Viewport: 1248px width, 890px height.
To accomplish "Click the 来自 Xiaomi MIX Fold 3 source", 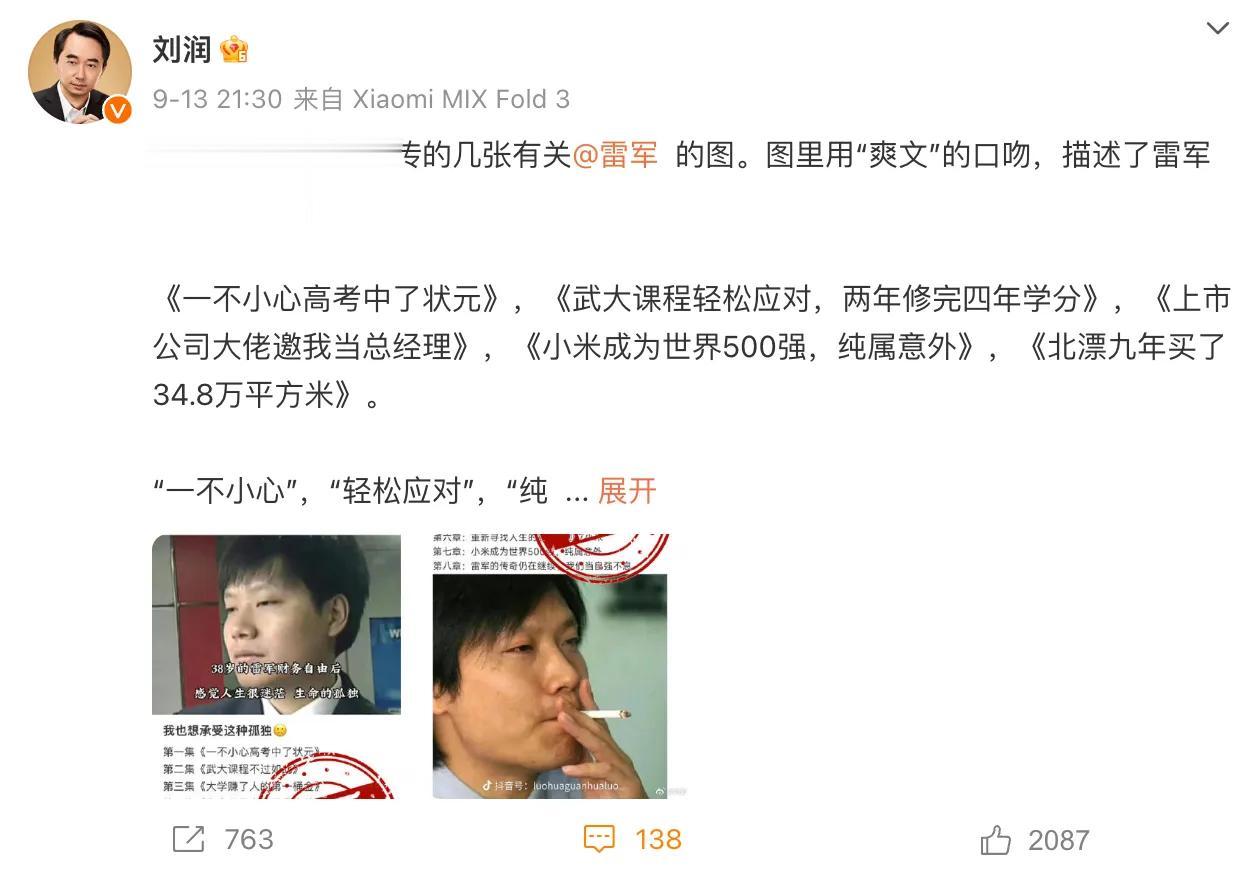I will [431, 99].
